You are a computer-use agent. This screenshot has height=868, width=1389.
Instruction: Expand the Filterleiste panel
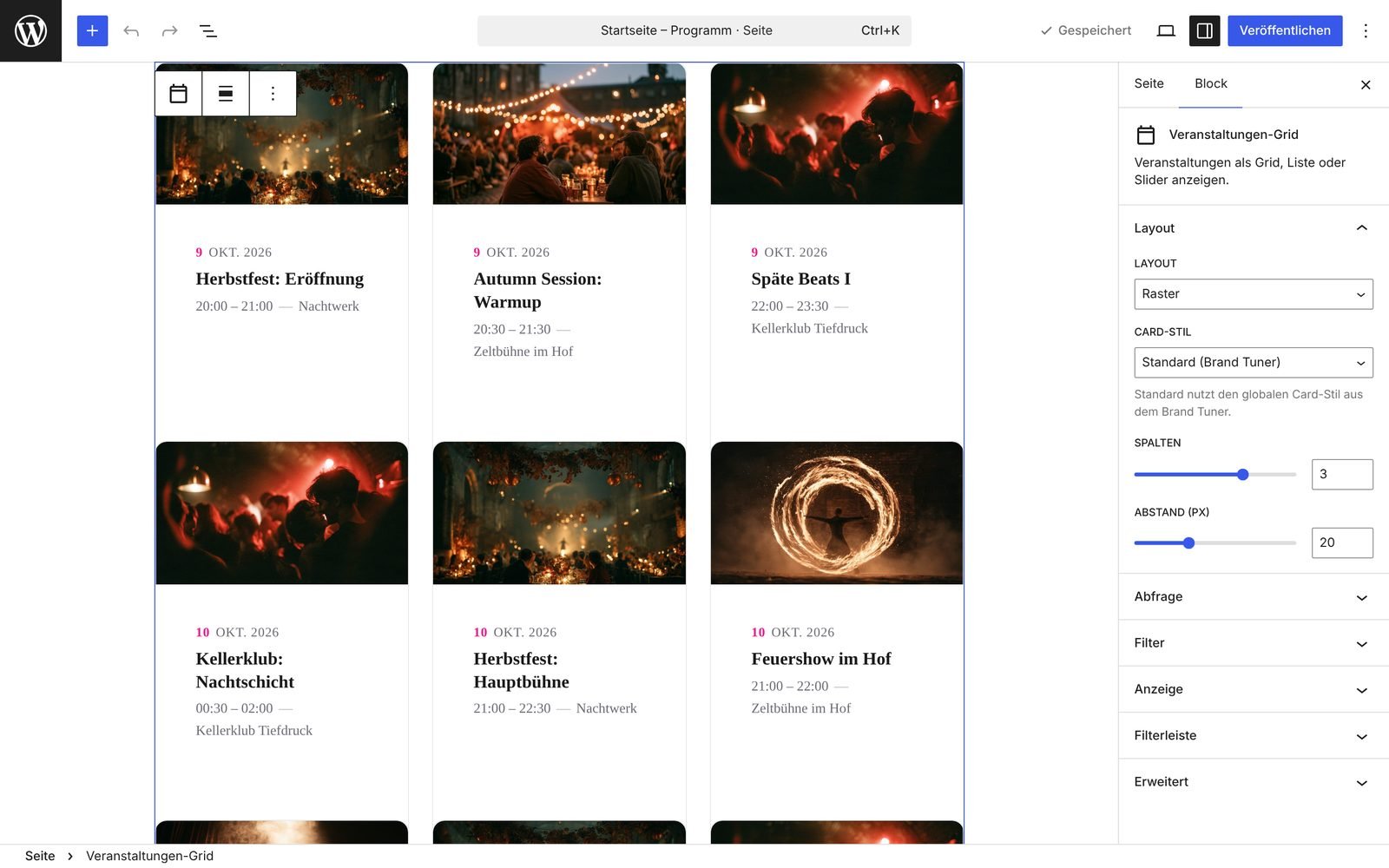coord(1254,735)
